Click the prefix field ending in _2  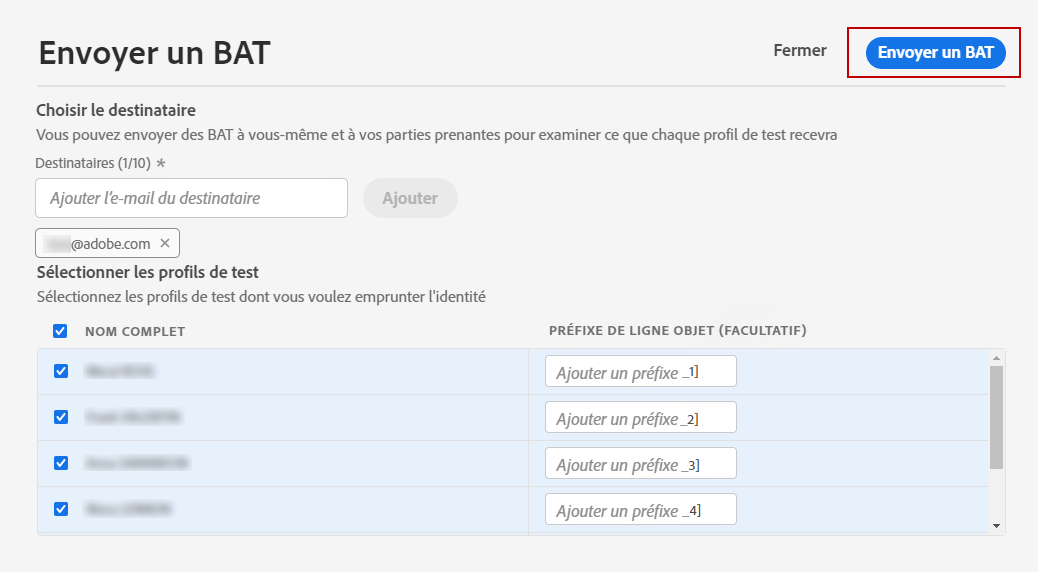640,417
